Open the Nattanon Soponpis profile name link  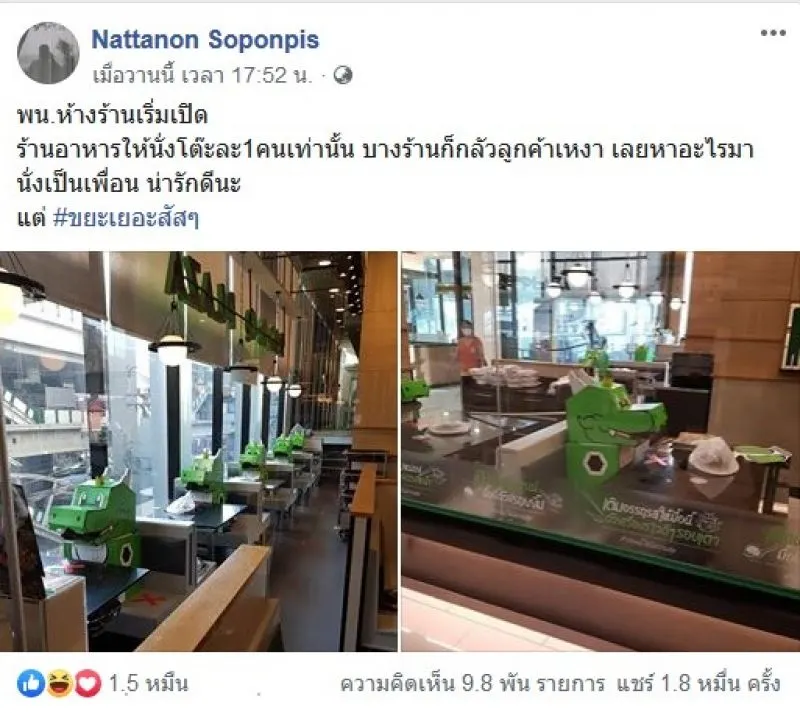tap(205, 40)
